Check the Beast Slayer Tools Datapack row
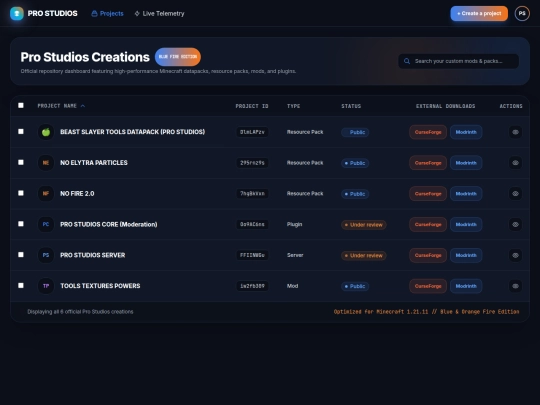Viewport: 540px width, 405px height. pos(21,132)
